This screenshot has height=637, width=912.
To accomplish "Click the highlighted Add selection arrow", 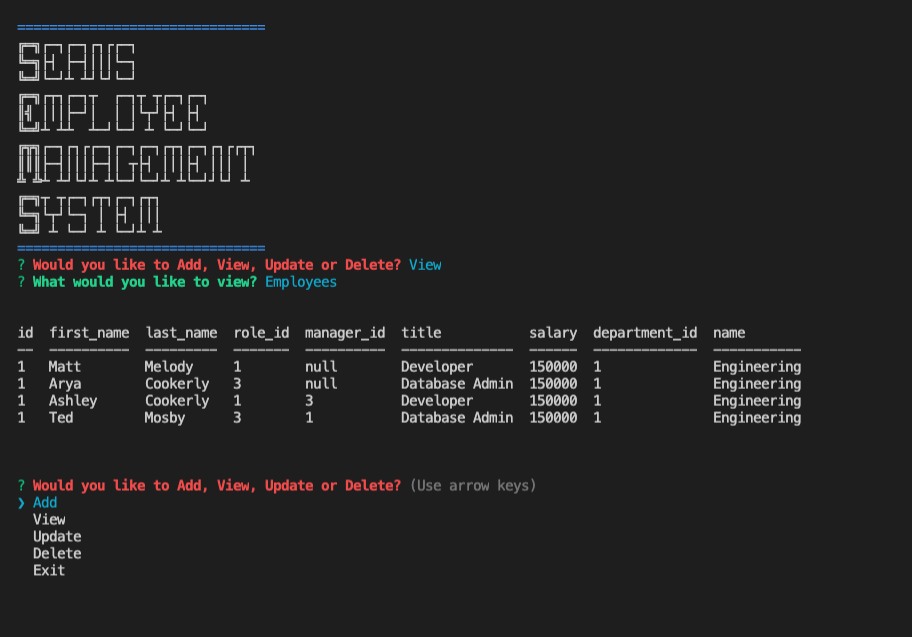I will click(x=22, y=502).
